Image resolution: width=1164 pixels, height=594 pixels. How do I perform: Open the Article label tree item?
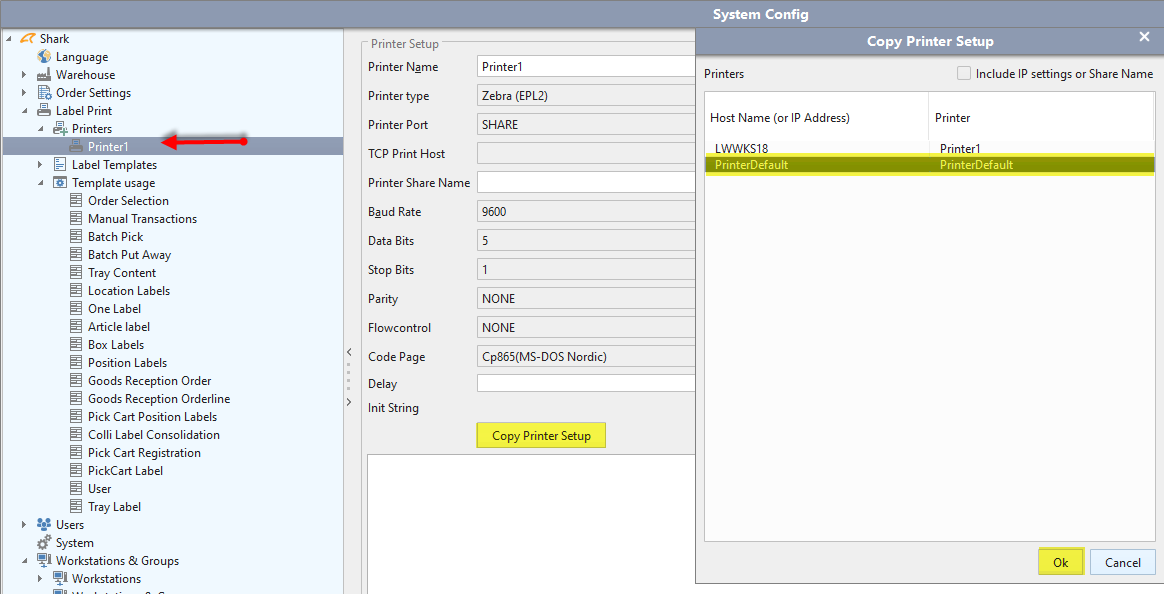[119, 327]
